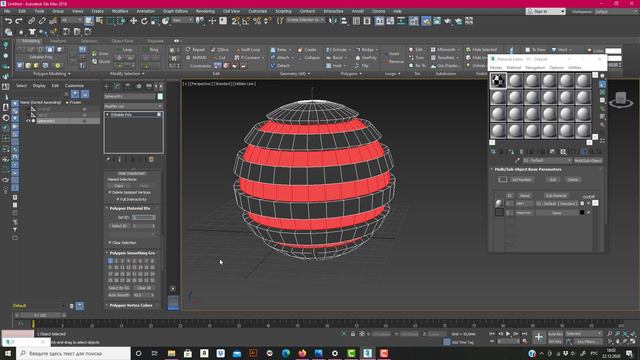Toggle smoothing group 1 button
Viewport: 640px width, 360px height.
click(x=110, y=261)
